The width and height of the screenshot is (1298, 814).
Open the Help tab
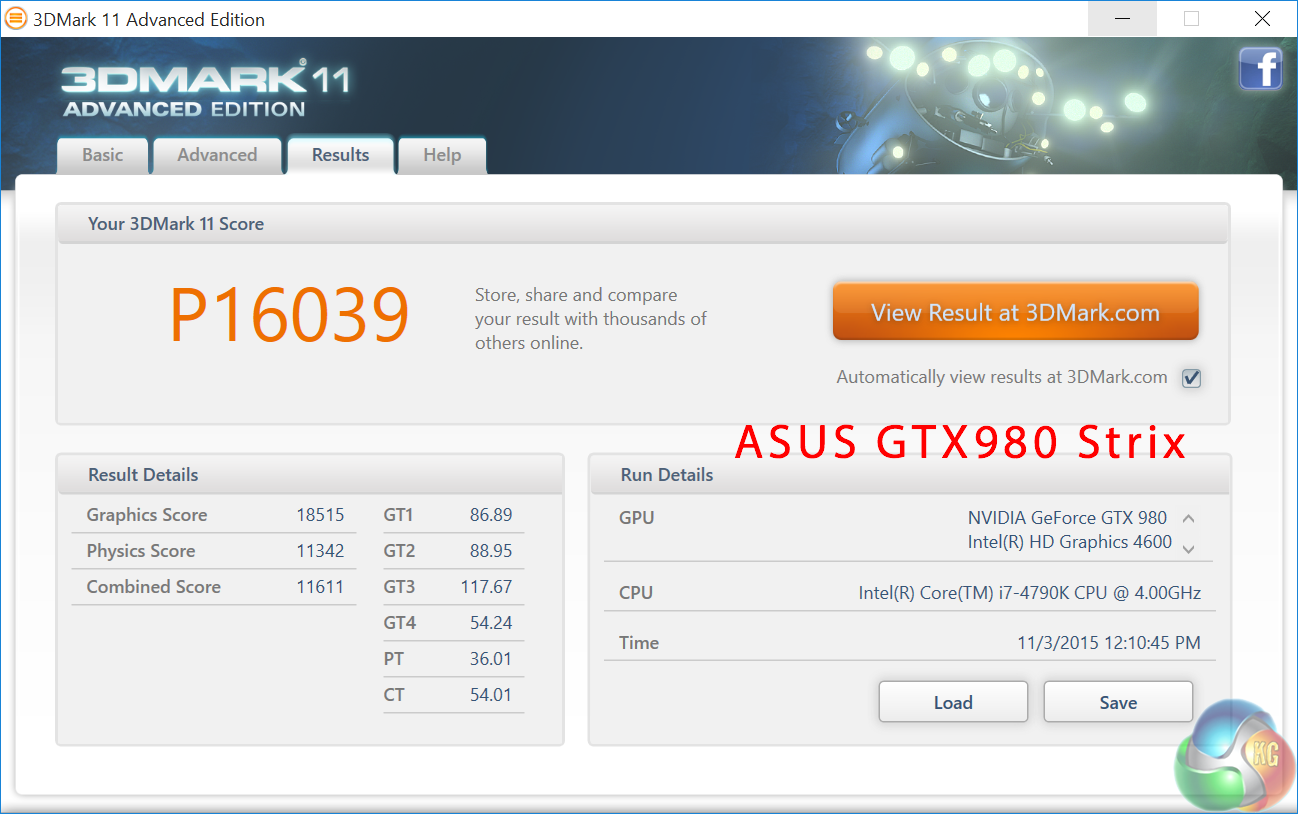tap(442, 155)
